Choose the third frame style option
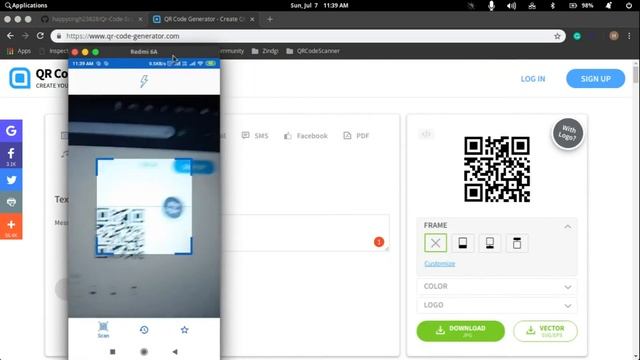 coord(490,243)
